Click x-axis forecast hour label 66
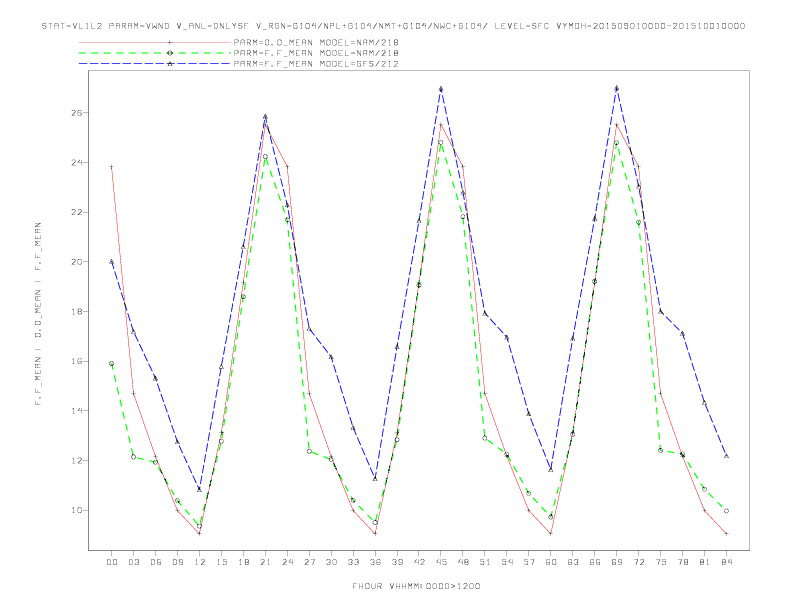The image size is (792, 612). pyautogui.click(x=595, y=562)
